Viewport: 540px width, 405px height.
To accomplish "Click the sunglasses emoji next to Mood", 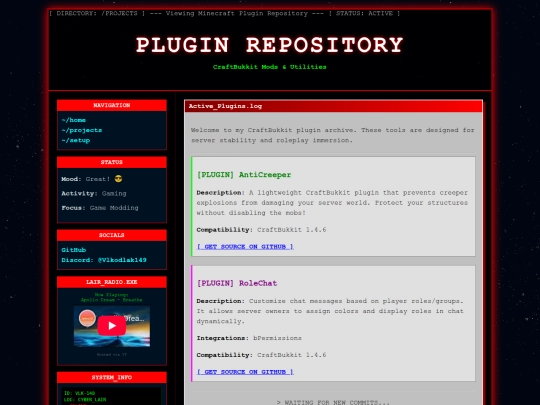I will tap(118, 179).
